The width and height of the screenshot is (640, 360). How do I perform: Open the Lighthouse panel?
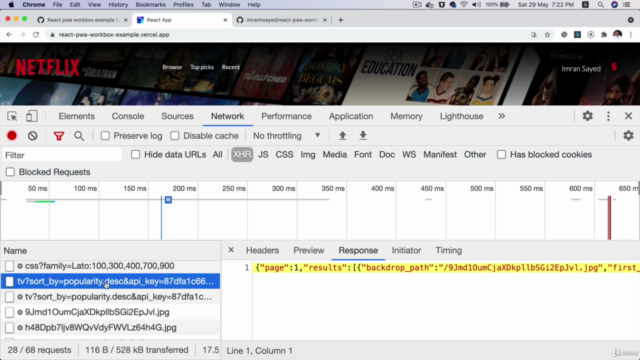point(461,116)
